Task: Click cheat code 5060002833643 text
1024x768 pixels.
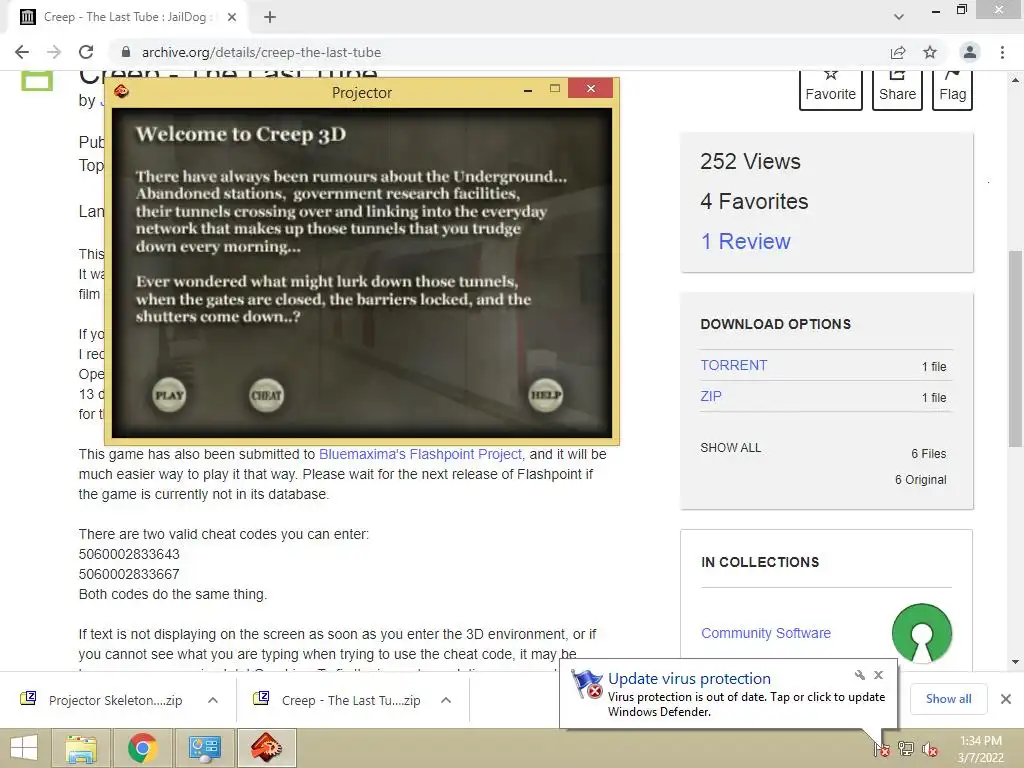Action: click(x=129, y=554)
